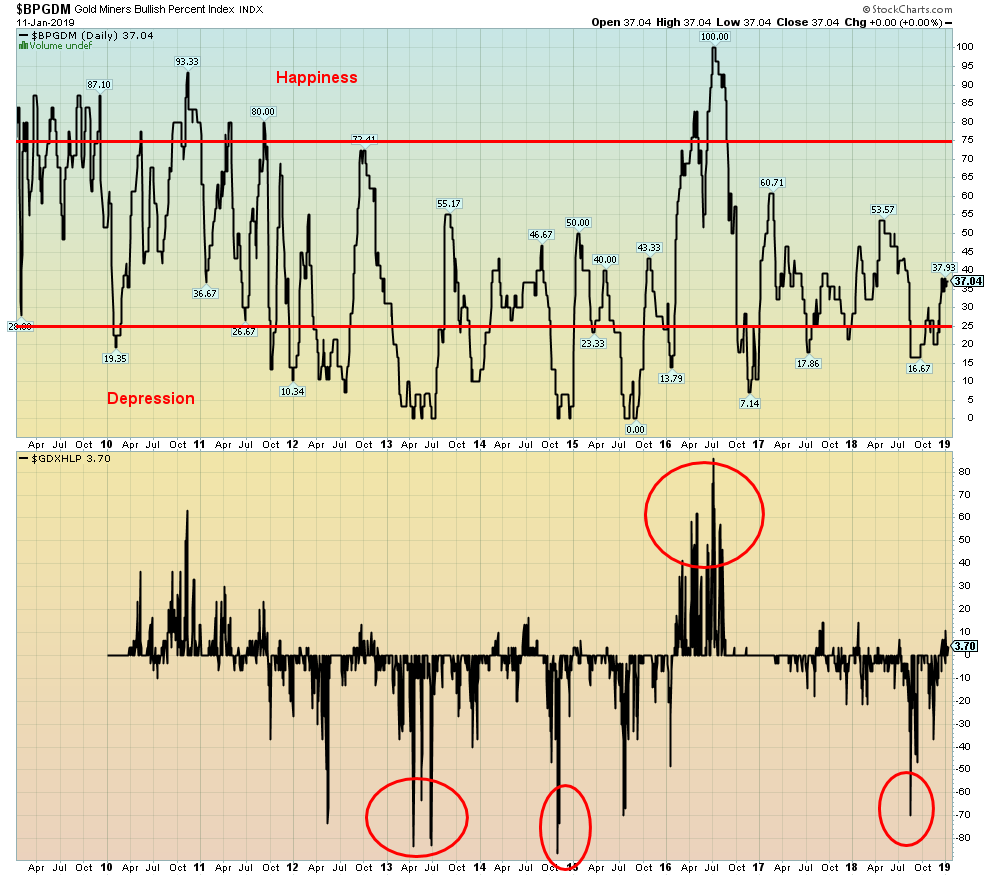Click the green Volume undef legend icon
This screenshot has height=876, width=990.
24,46
